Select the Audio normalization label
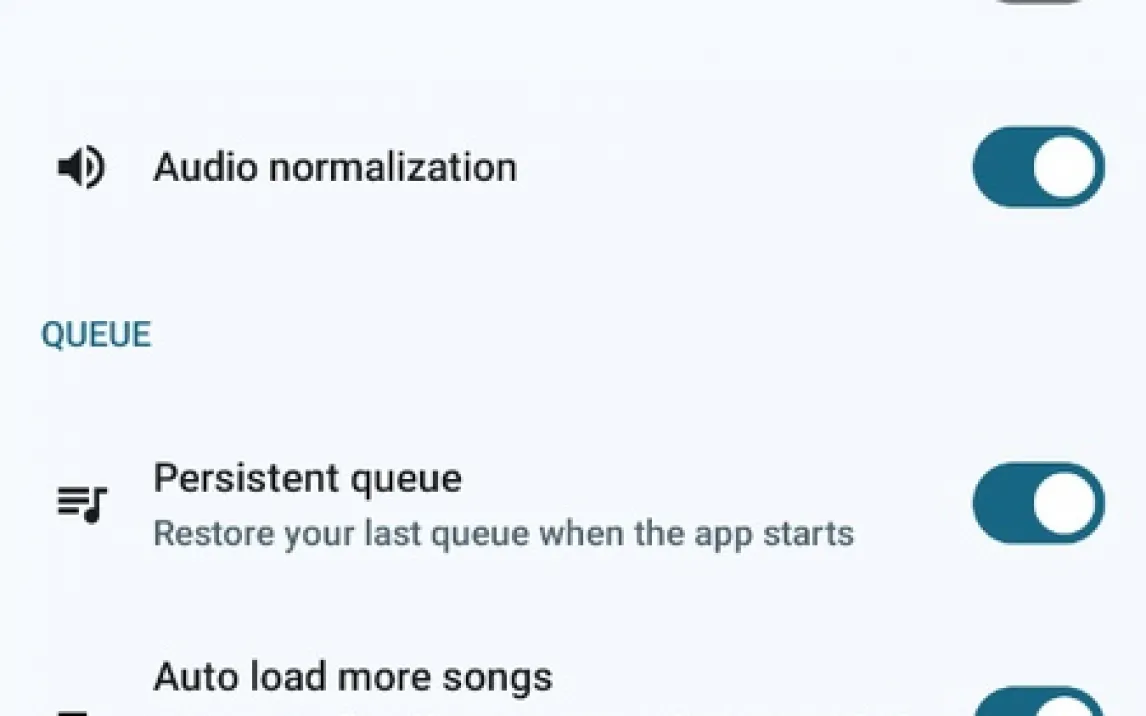 (x=335, y=167)
